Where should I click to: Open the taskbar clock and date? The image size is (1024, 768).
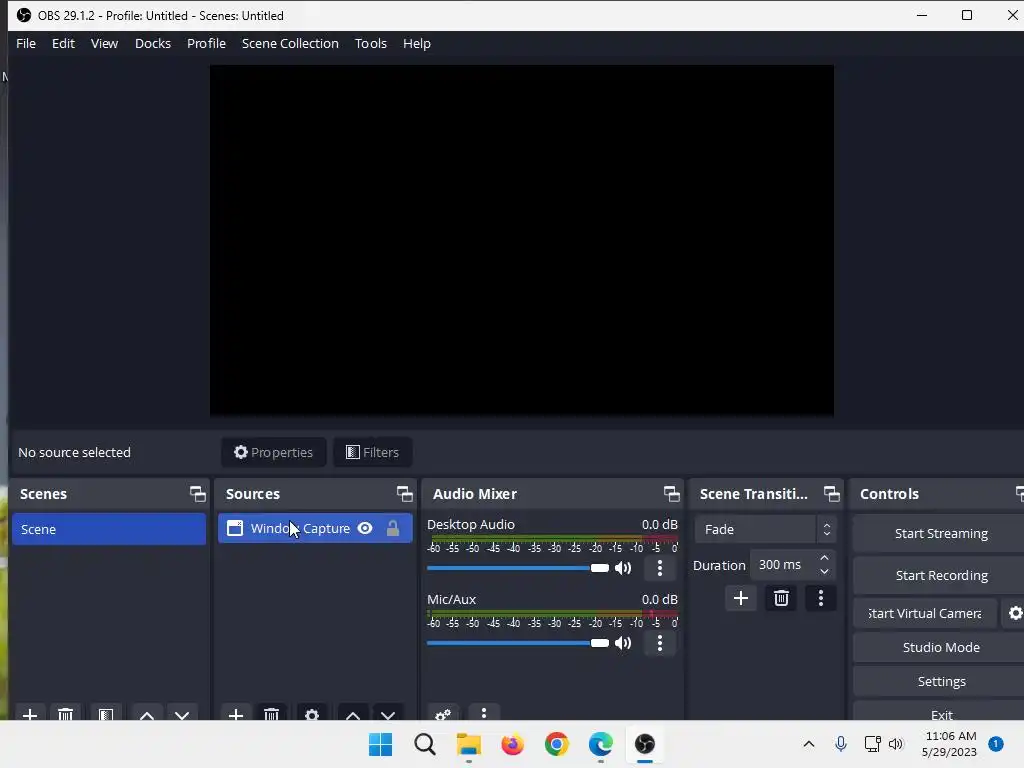tap(950, 744)
